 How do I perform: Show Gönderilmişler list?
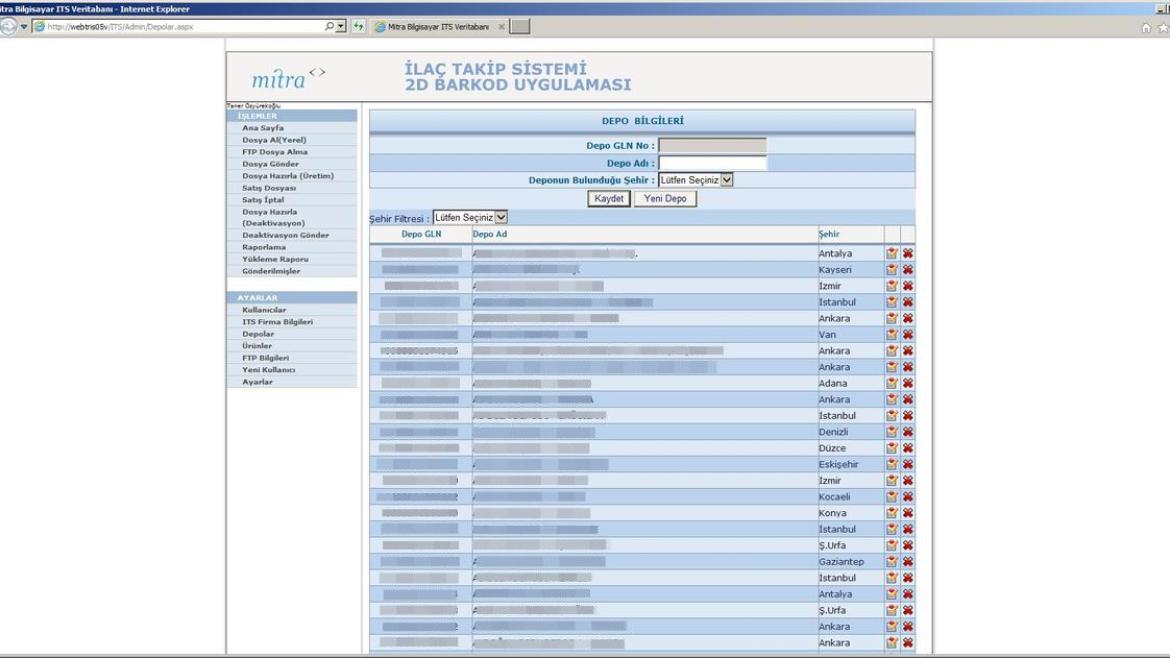(271, 271)
